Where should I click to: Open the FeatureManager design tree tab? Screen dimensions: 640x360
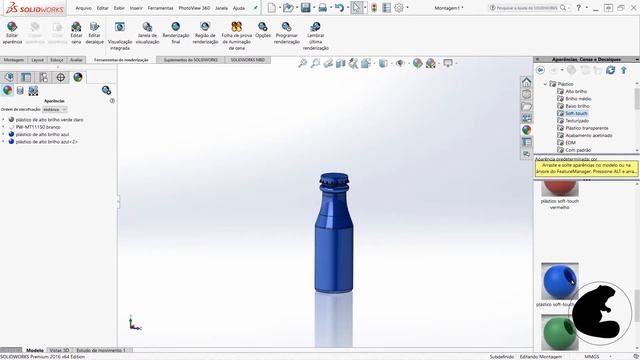9,77
